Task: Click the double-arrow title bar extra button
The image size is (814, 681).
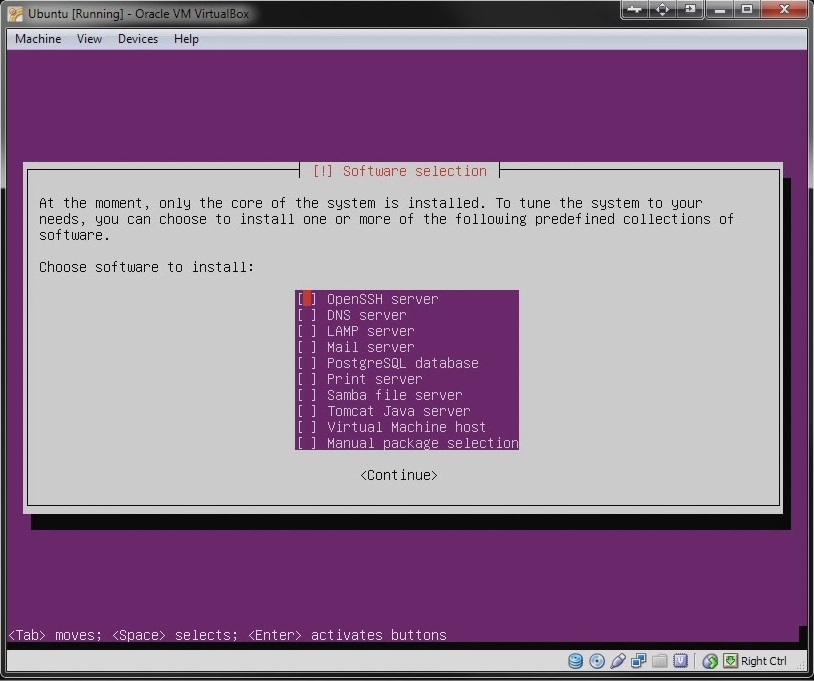Action: (x=635, y=9)
